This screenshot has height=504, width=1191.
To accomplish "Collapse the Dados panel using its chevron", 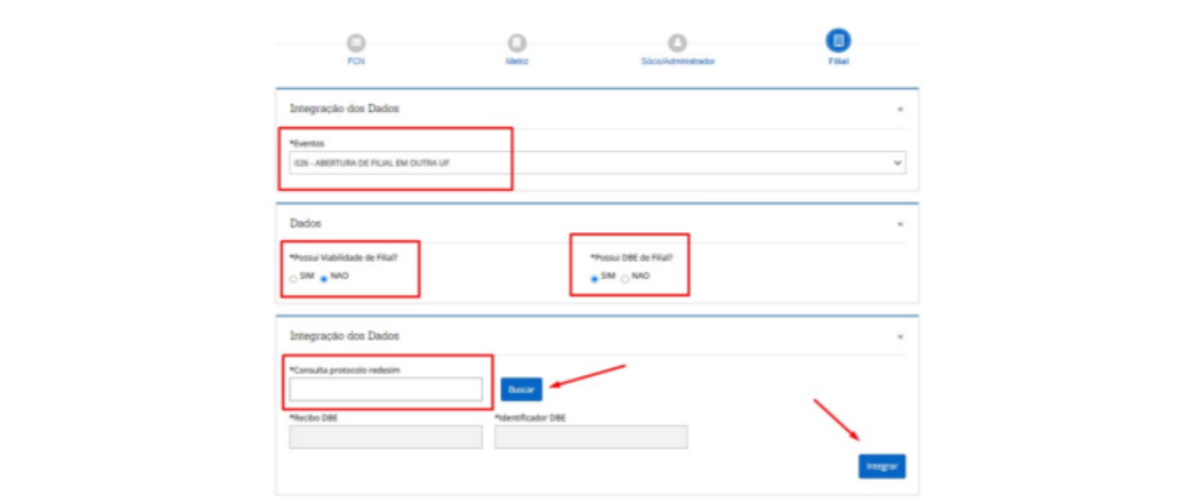I will click(x=900, y=224).
